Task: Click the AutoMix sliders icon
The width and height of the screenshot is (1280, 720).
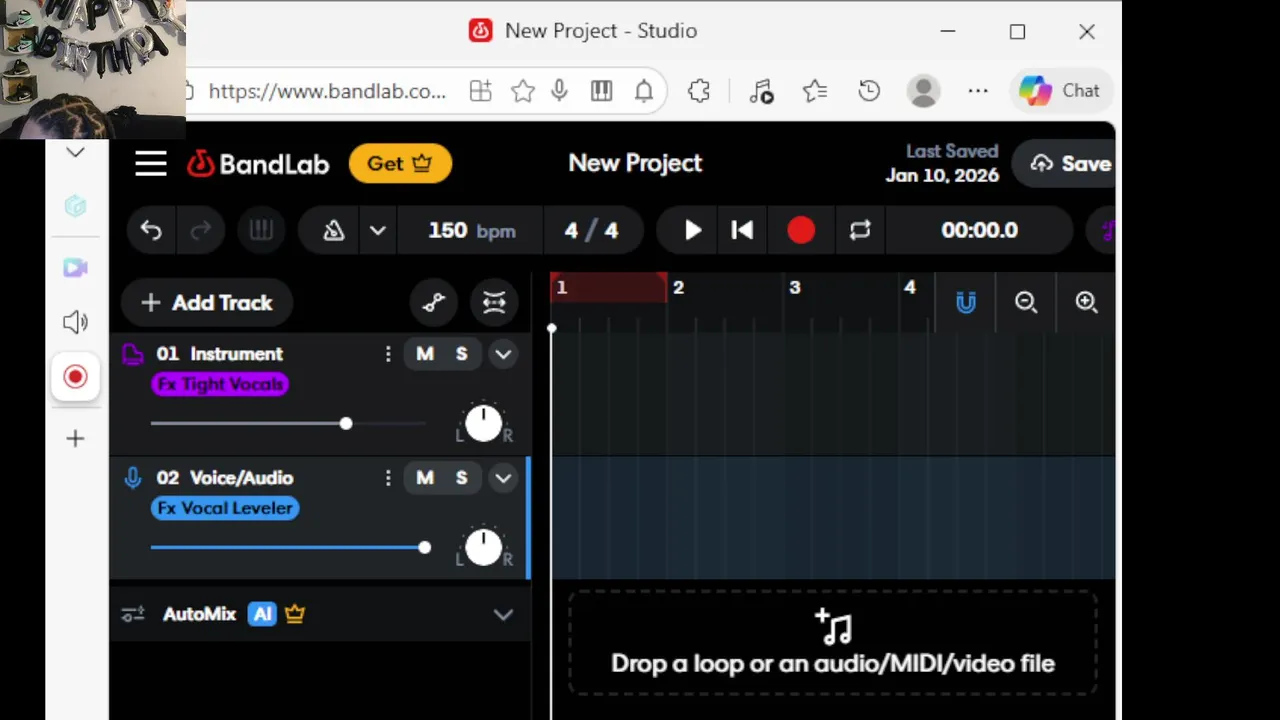Action: point(133,615)
